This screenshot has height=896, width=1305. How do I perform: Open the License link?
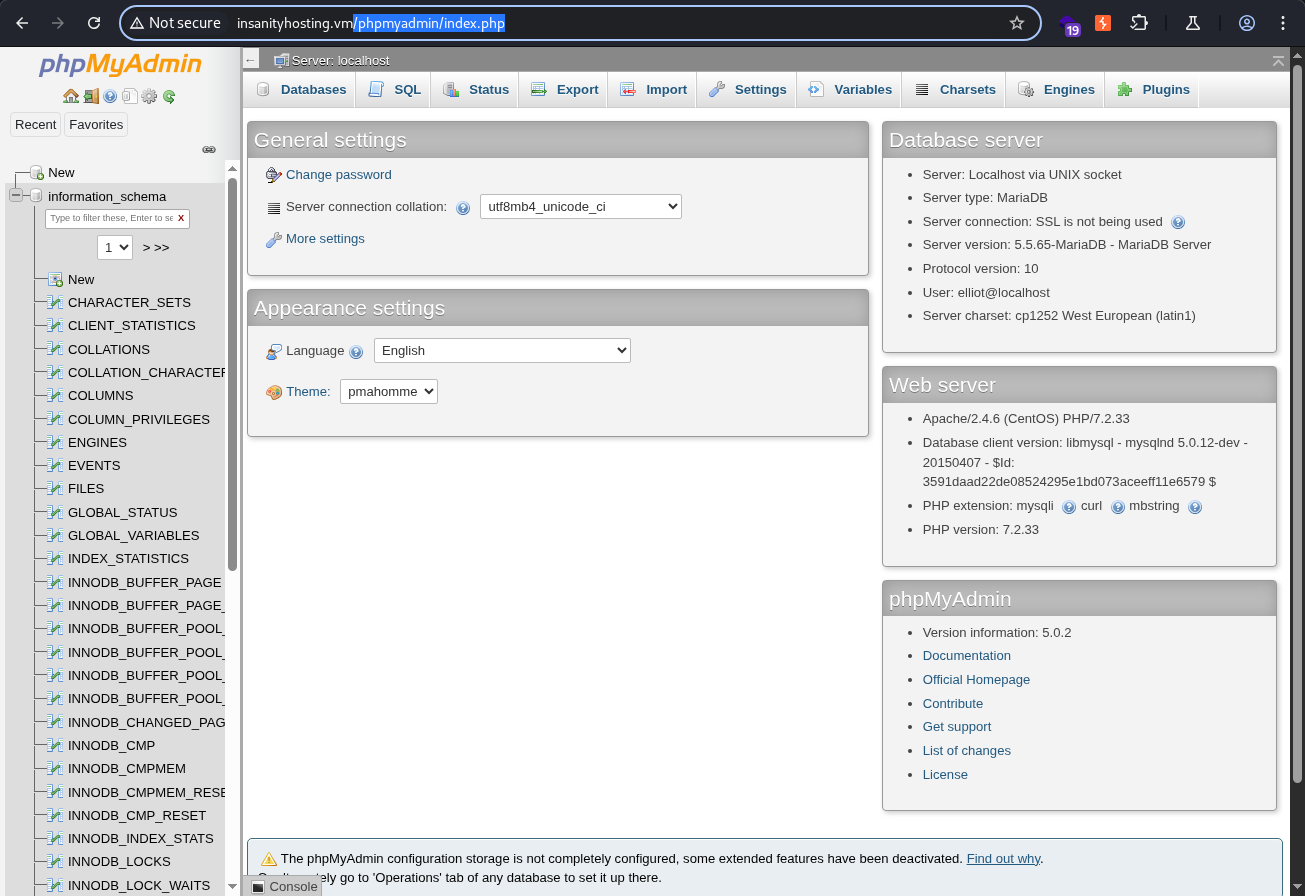tap(945, 775)
